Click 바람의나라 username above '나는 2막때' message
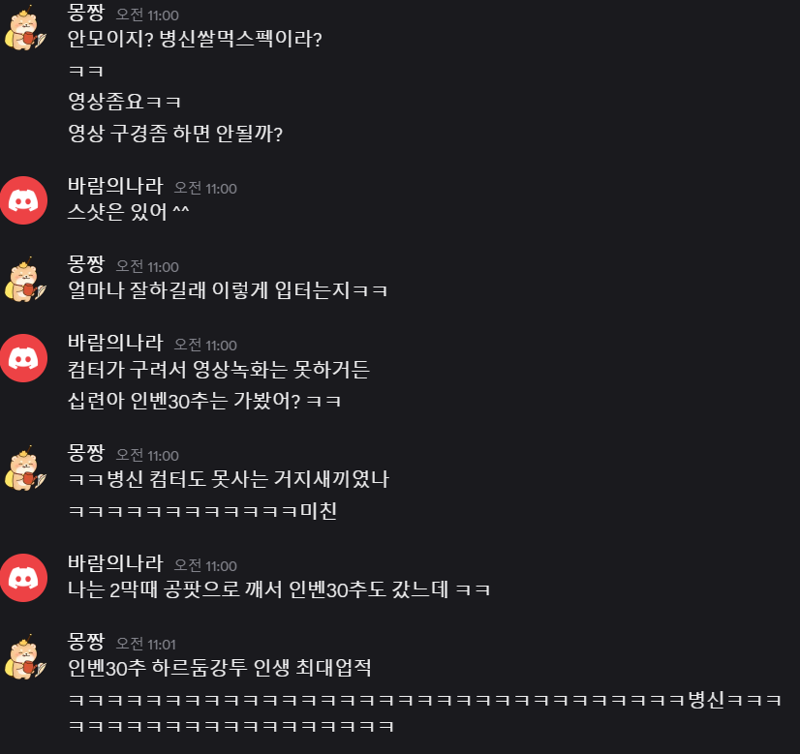This screenshot has height=754, width=800. (x=115, y=563)
